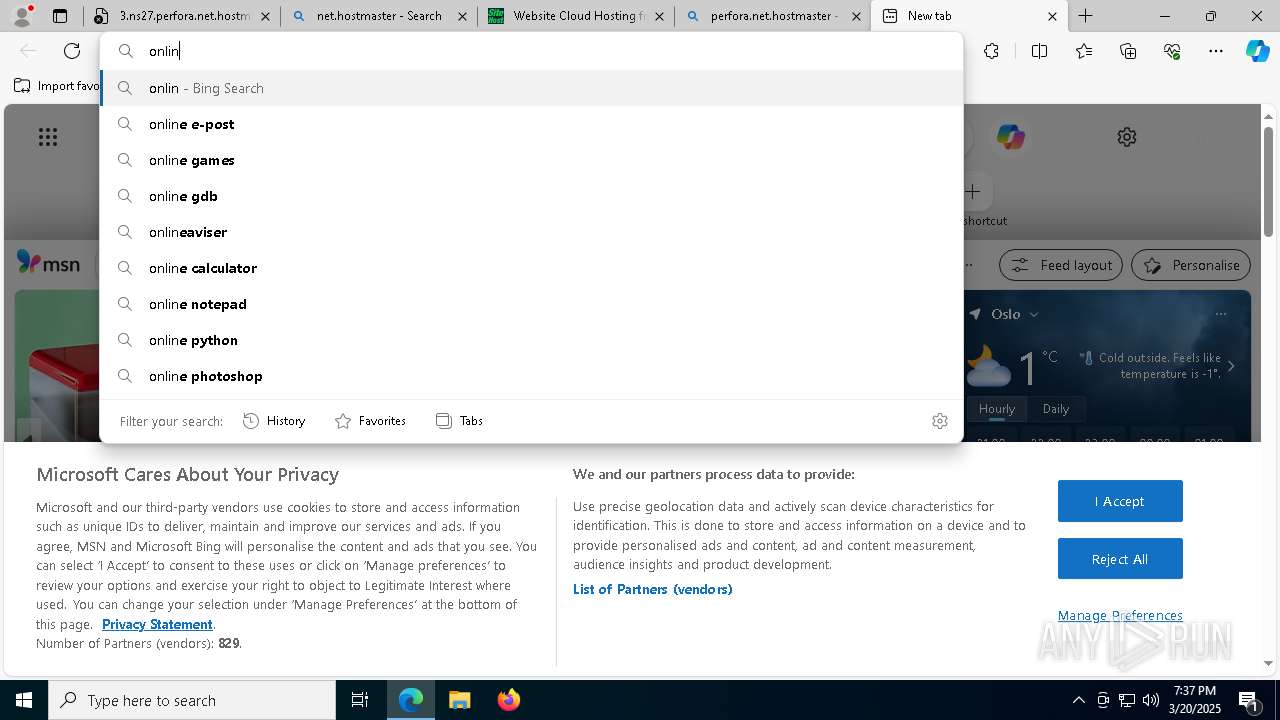Select 'online notepad' suggestion

click(x=532, y=304)
